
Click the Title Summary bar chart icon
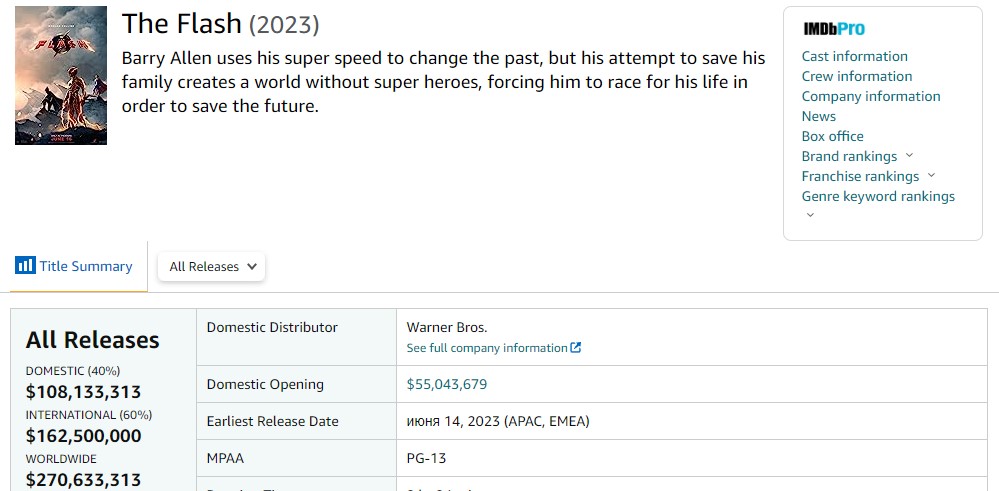tap(25, 266)
